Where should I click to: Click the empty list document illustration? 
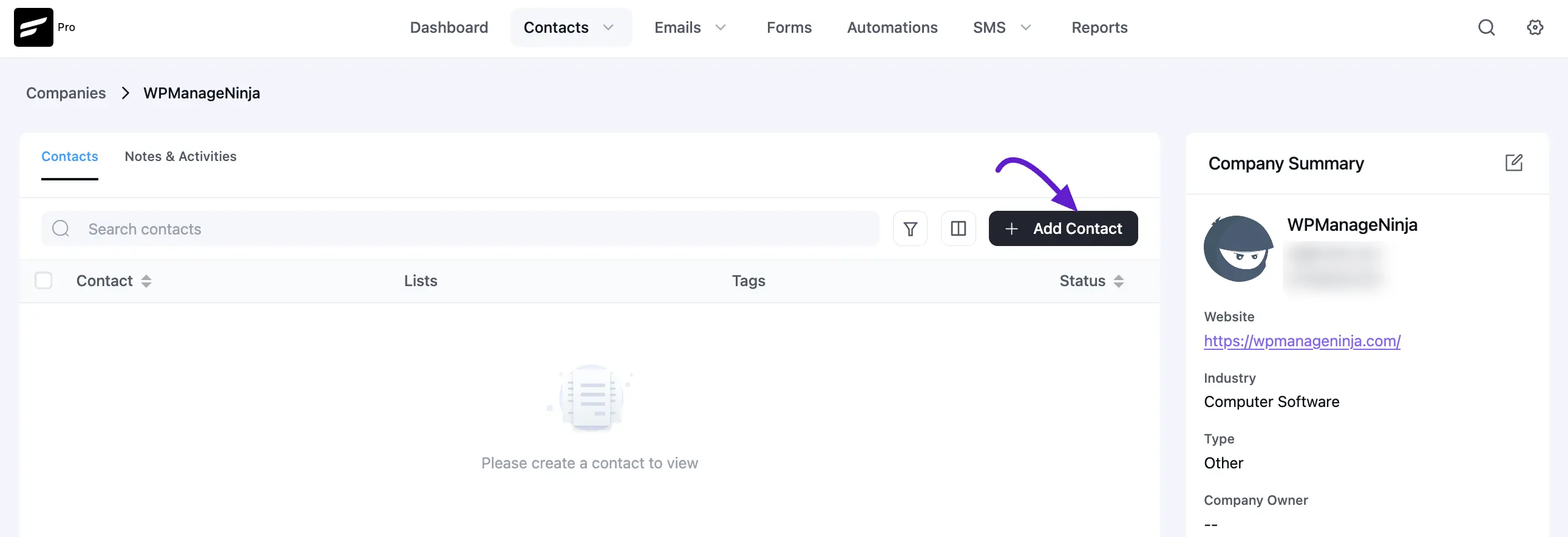tap(590, 397)
